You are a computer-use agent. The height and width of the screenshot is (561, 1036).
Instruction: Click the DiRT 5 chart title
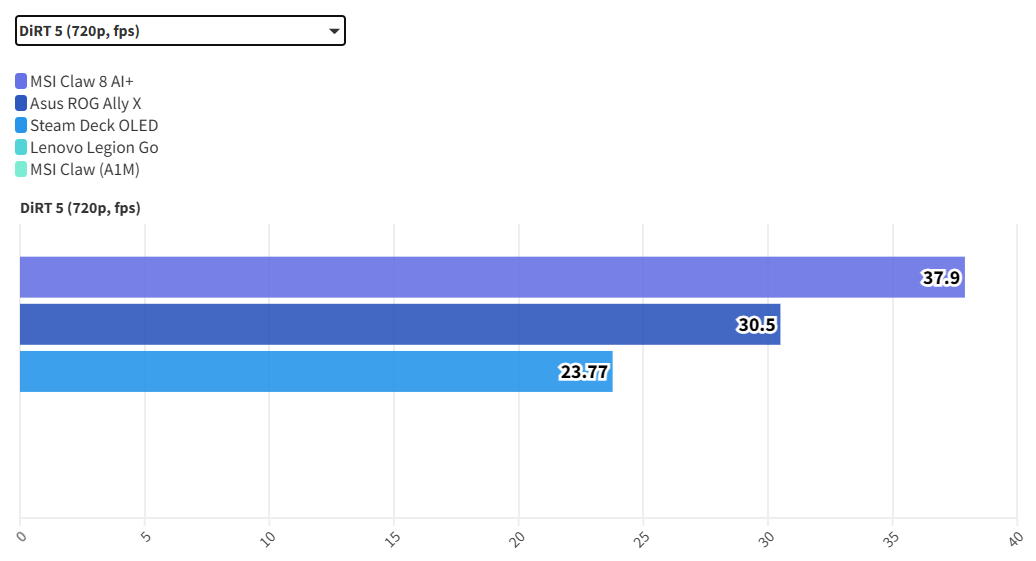80,208
